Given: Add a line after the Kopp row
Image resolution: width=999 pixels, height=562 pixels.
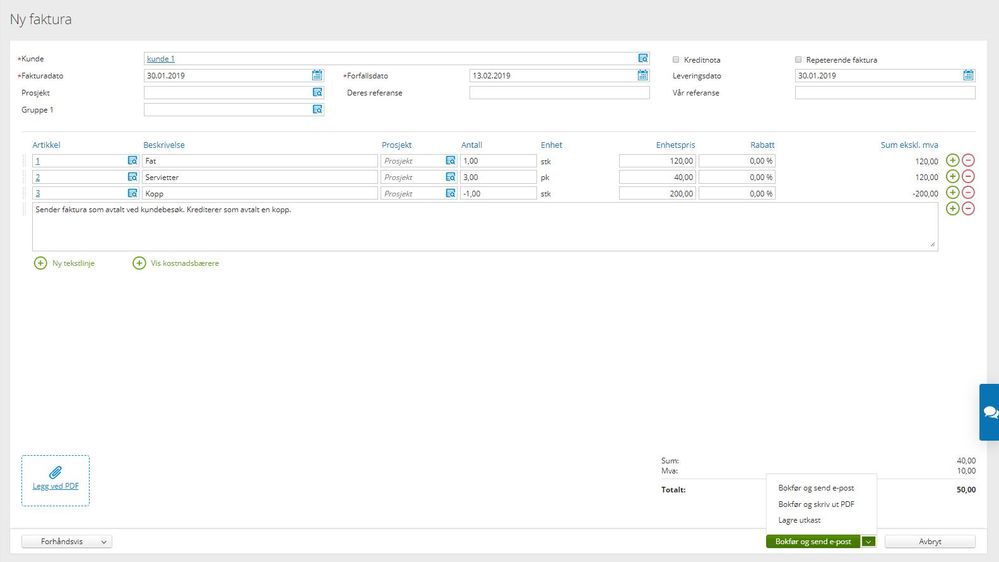Looking at the screenshot, I should [x=952, y=192].
